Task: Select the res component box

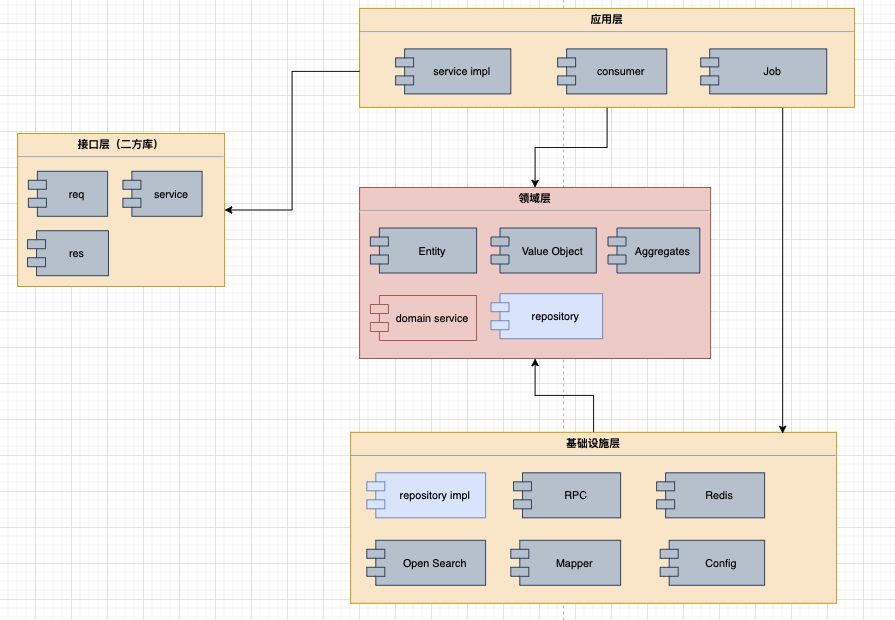Action: point(68,253)
